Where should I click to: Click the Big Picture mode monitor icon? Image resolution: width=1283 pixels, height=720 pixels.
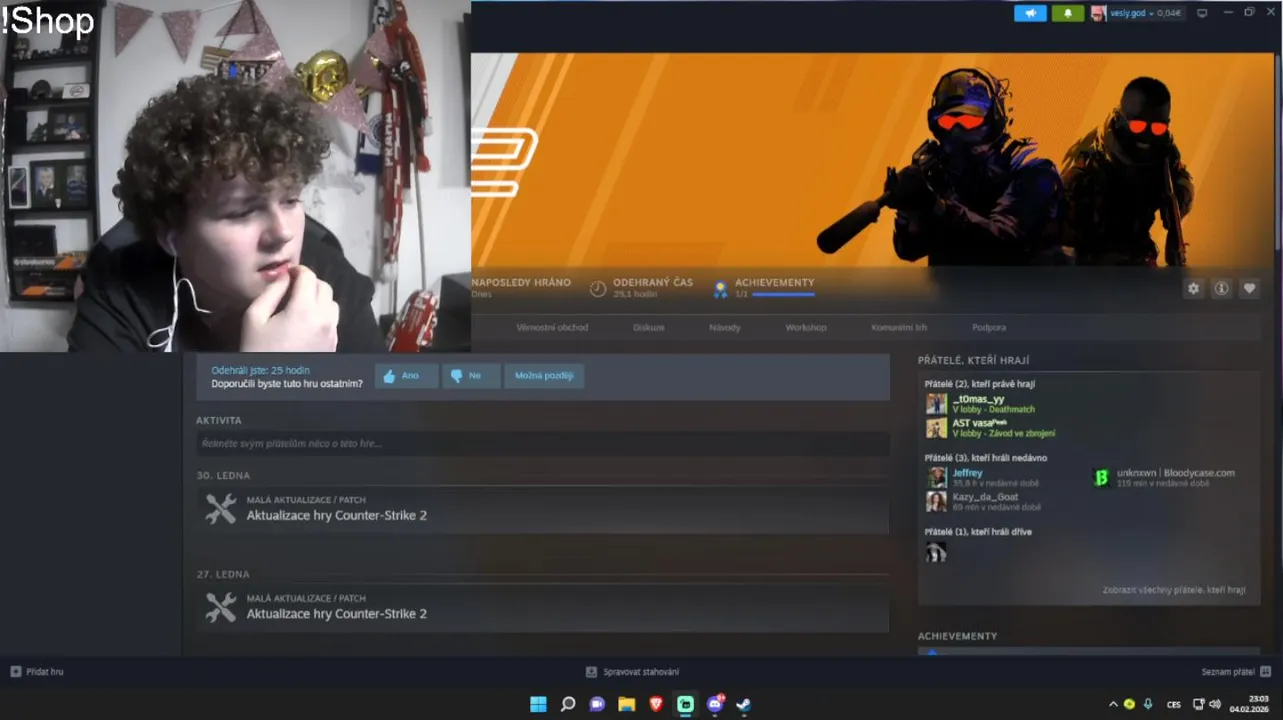1202,13
